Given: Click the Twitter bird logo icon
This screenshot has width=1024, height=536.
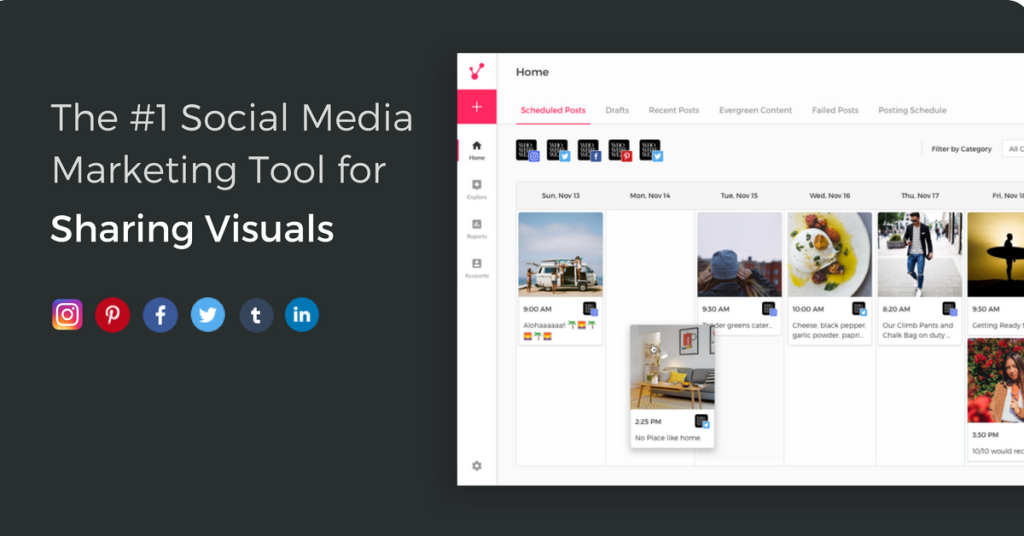Looking at the screenshot, I should pos(208,315).
